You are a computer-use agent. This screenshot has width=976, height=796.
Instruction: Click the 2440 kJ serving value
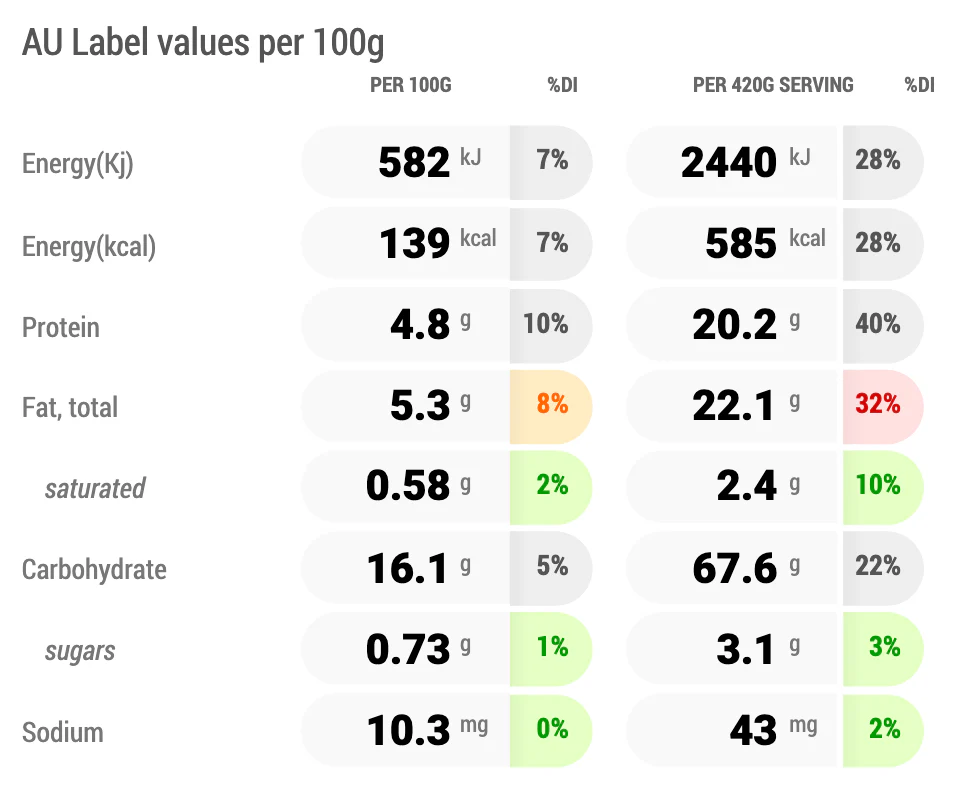pyautogui.click(x=745, y=162)
